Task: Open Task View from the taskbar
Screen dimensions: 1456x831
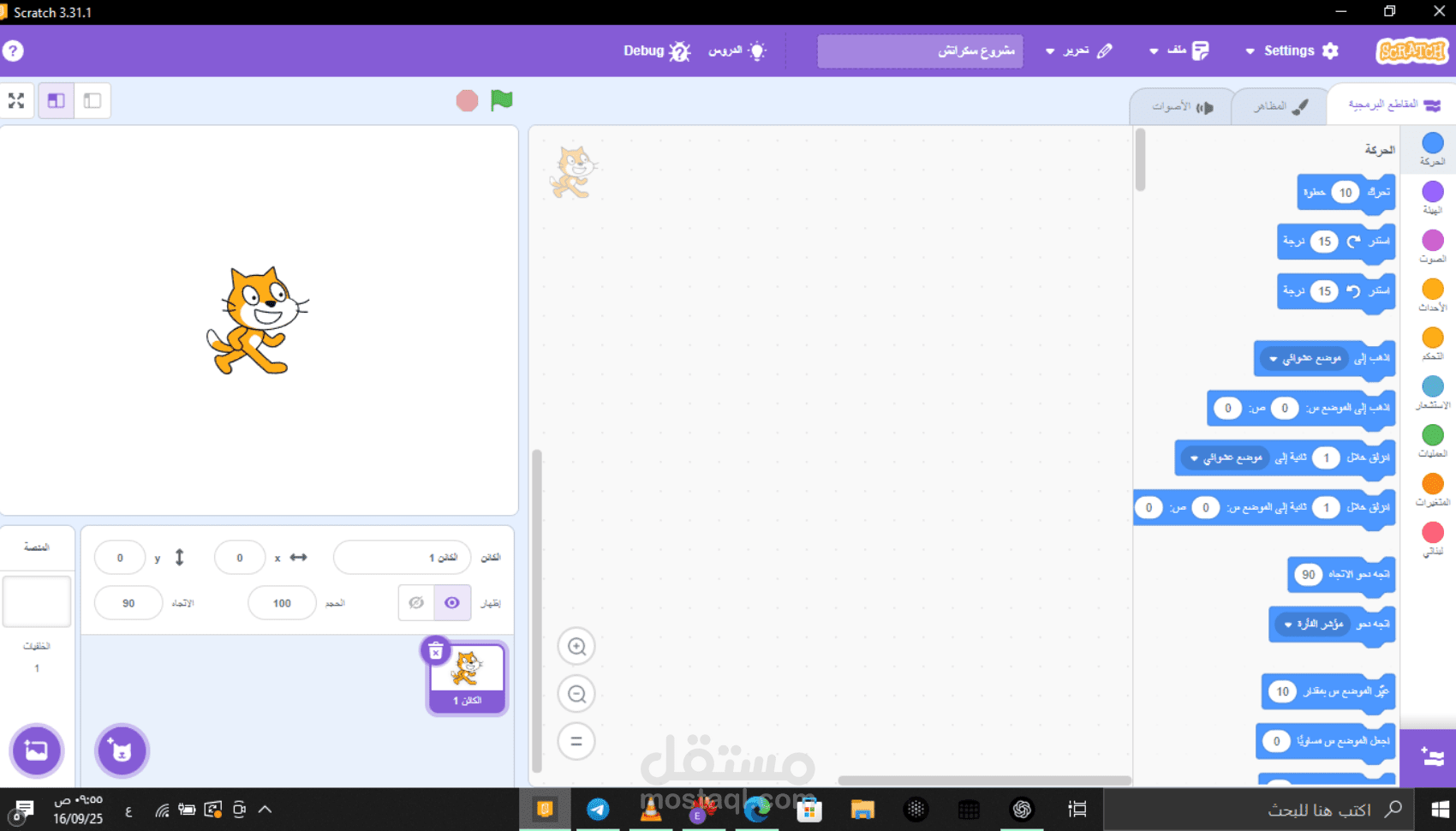Action: click(1077, 810)
